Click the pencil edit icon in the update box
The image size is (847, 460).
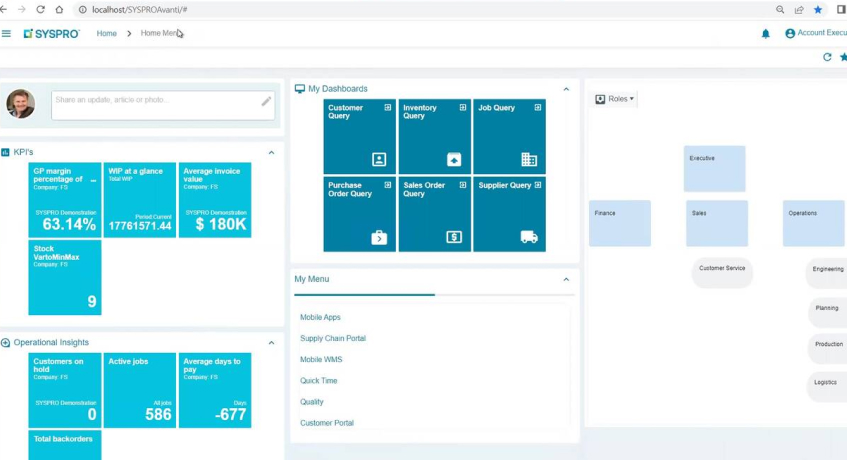point(266,101)
